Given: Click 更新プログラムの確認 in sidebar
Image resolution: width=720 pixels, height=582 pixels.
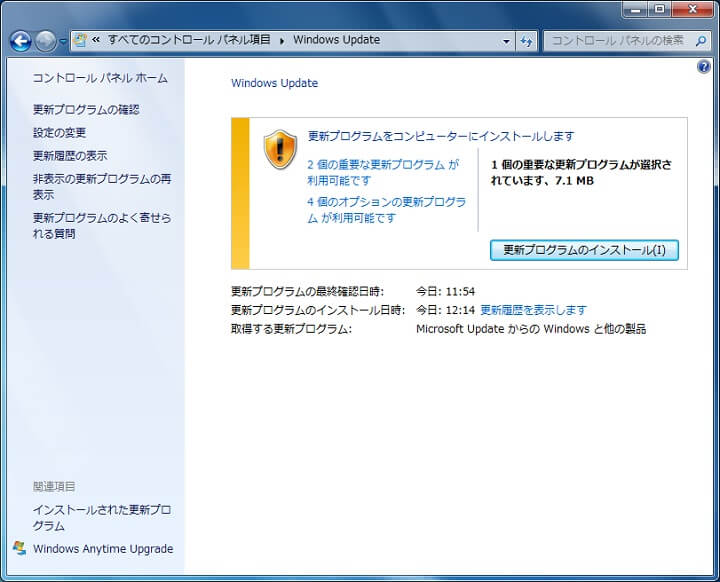Looking at the screenshot, I should pyautogui.click(x=86, y=109).
